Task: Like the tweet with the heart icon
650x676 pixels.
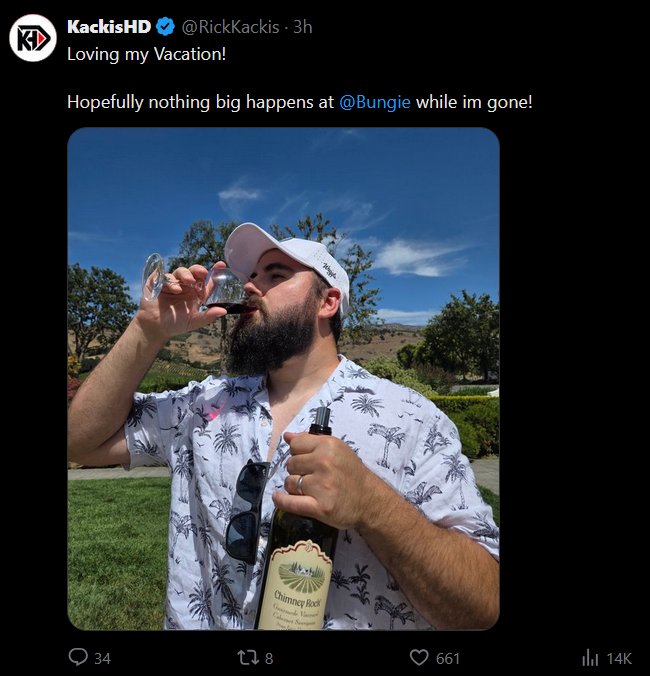Action: point(419,657)
